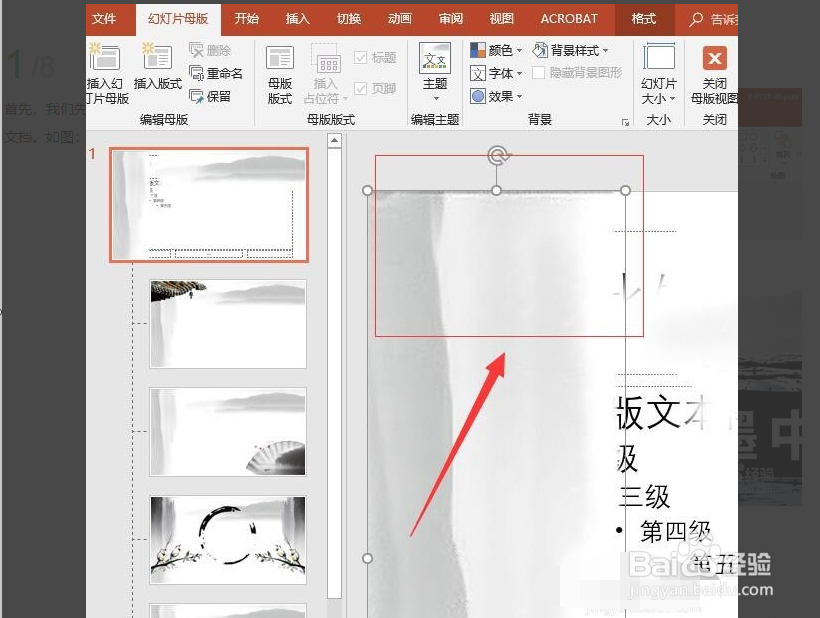Select the layout thumbnail with ink circle

pos(227,540)
